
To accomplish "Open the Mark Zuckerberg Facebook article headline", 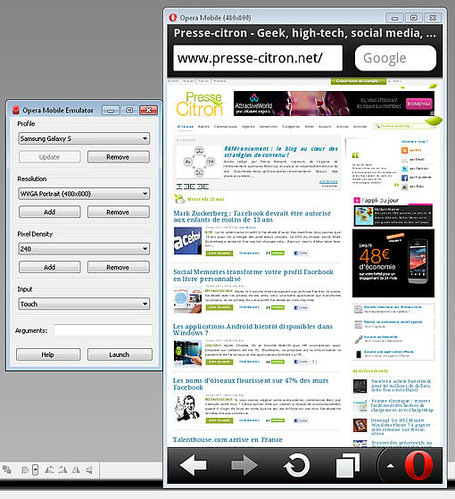I will pos(252,216).
